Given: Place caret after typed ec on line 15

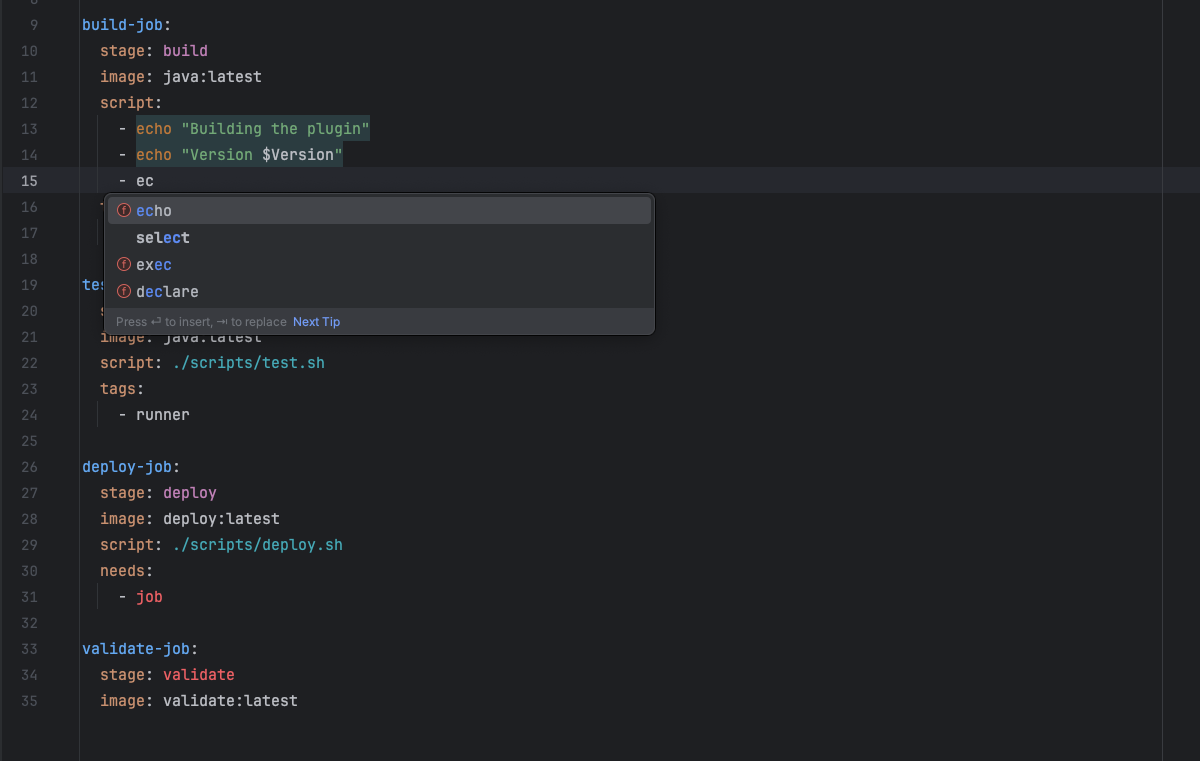Looking at the screenshot, I should [x=154, y=181].
